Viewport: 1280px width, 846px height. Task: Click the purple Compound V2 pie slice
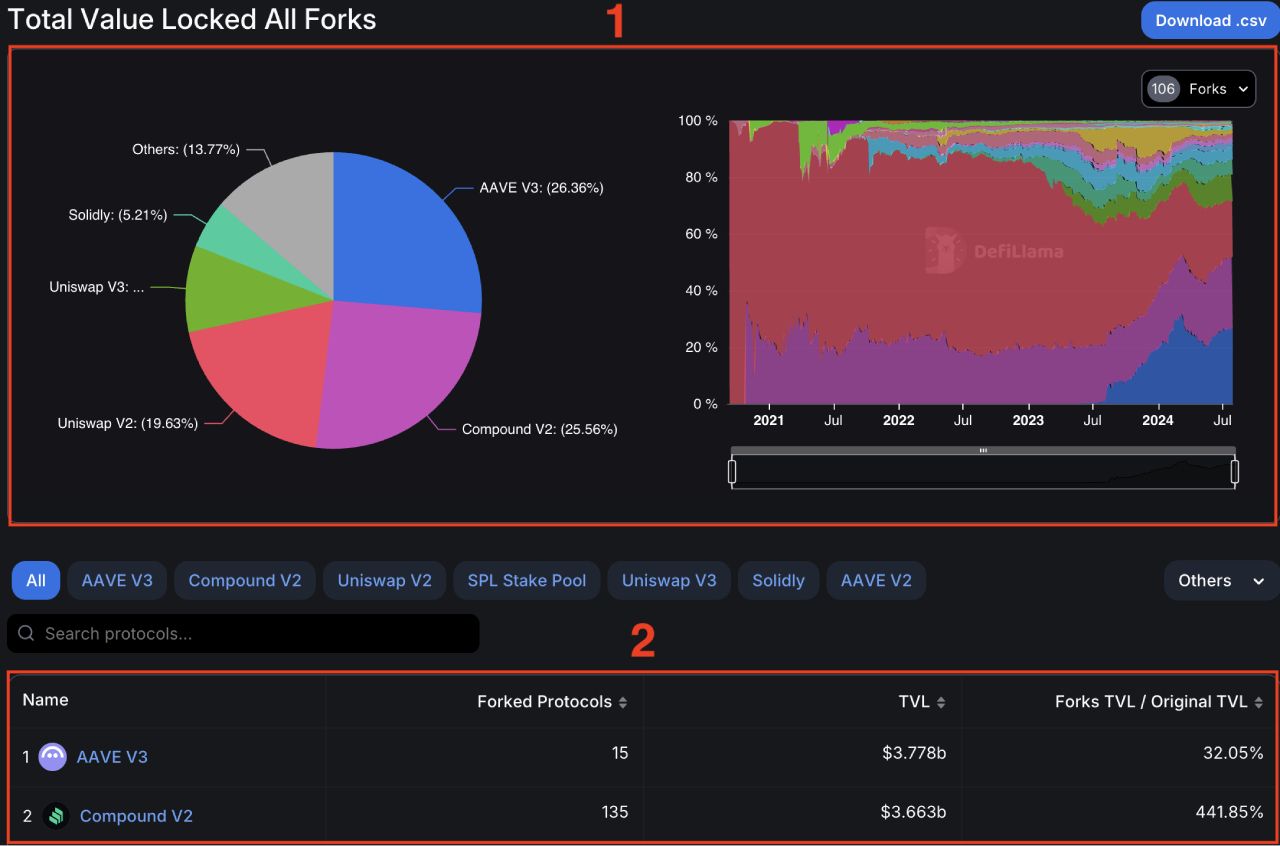(400, 375)
